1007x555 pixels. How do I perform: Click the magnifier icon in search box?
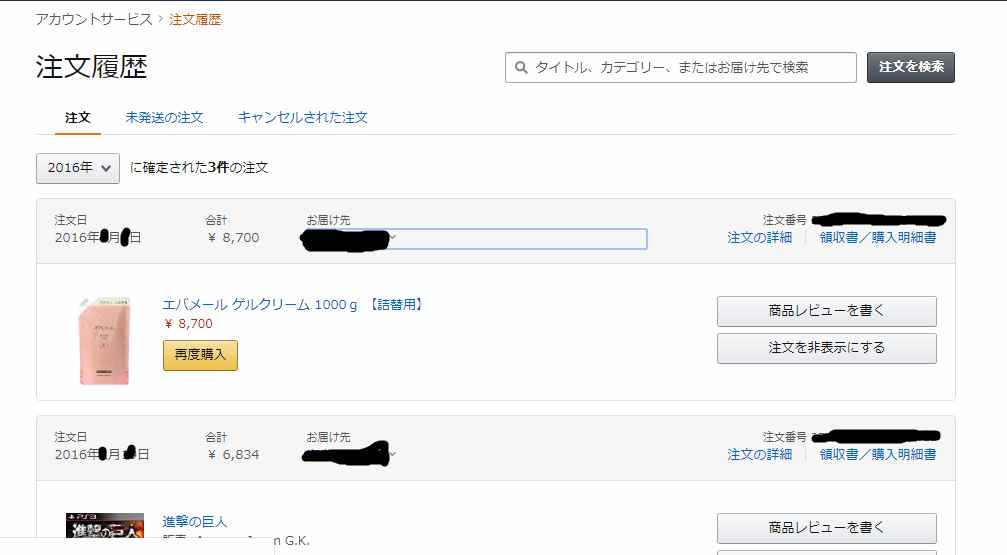coord(521,67)
